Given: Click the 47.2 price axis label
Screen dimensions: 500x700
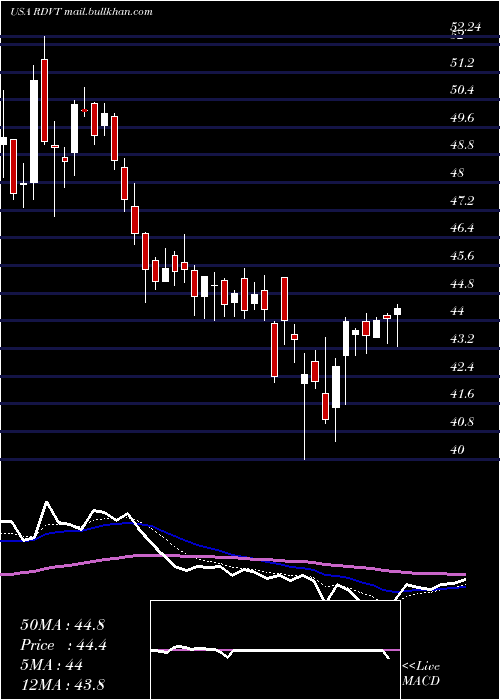Looking at the screenshot, I should [x=462, y=201].
